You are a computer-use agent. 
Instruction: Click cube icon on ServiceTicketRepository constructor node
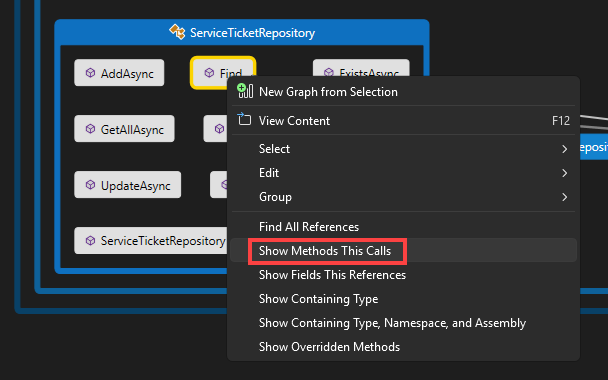(x=90, y=241)
